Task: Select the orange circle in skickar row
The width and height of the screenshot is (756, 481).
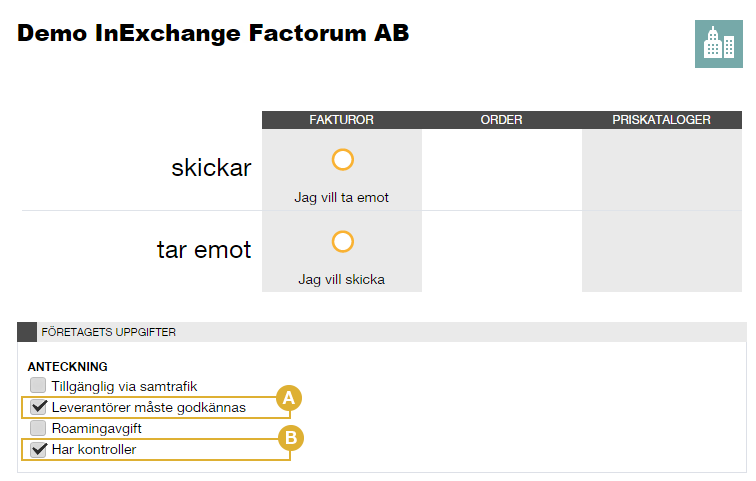Action: click(343, 160)
